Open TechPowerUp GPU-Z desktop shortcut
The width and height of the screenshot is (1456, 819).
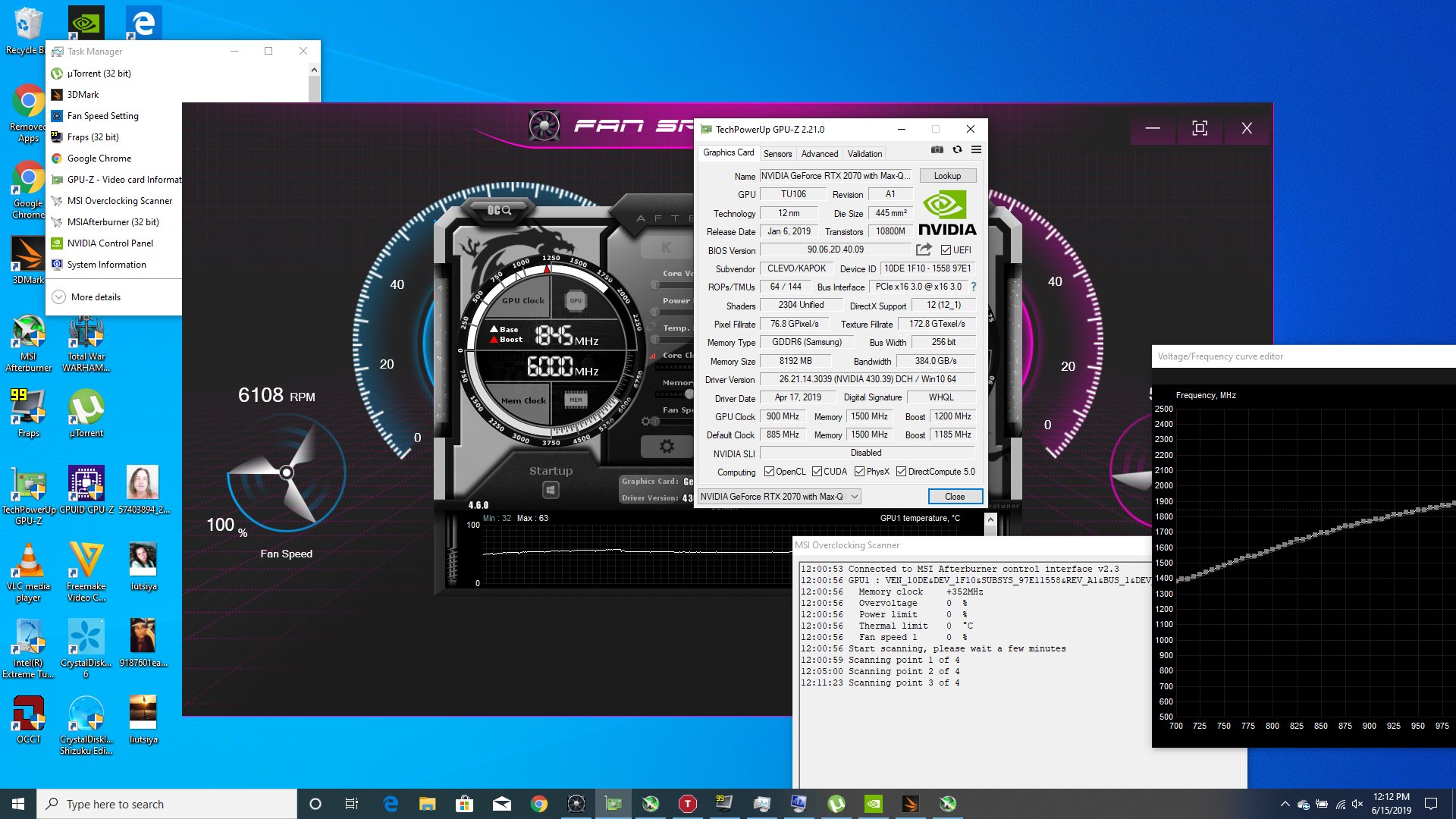point(29,495)
